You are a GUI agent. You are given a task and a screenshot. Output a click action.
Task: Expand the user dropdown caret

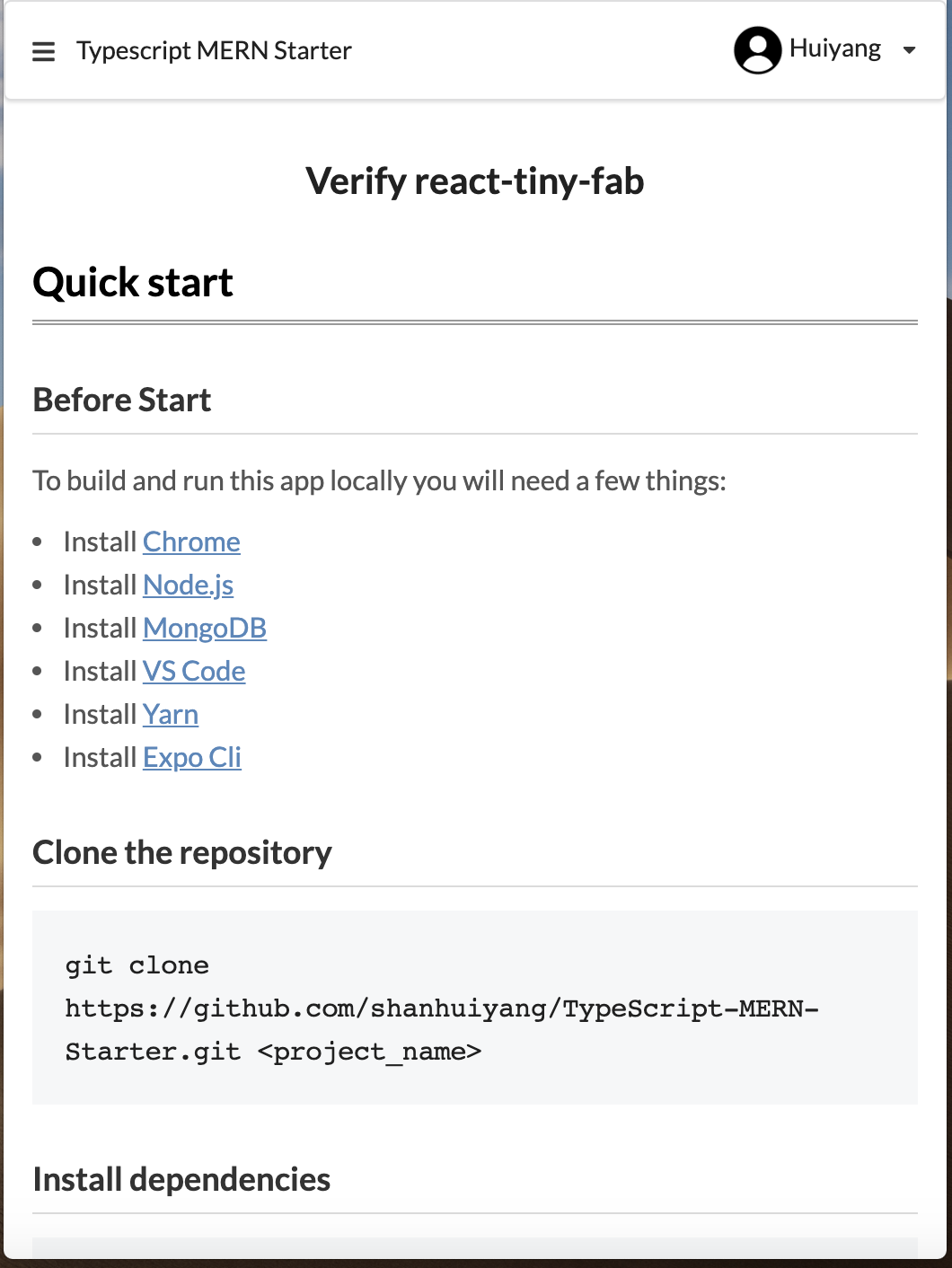909,50
